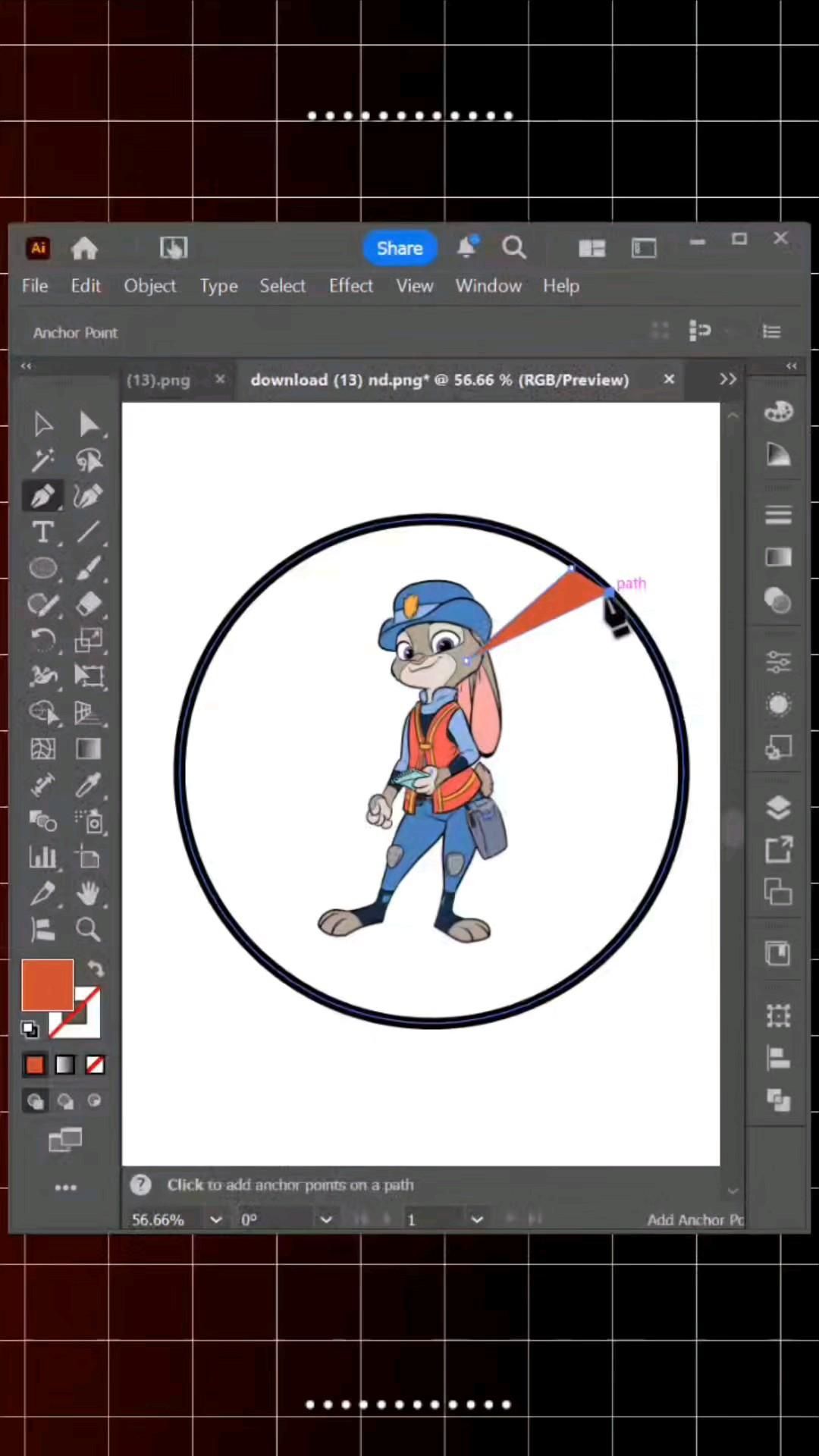This screenshot has height=1456, width=819.
Task: Open the Object menu
Action: (149, 286)
